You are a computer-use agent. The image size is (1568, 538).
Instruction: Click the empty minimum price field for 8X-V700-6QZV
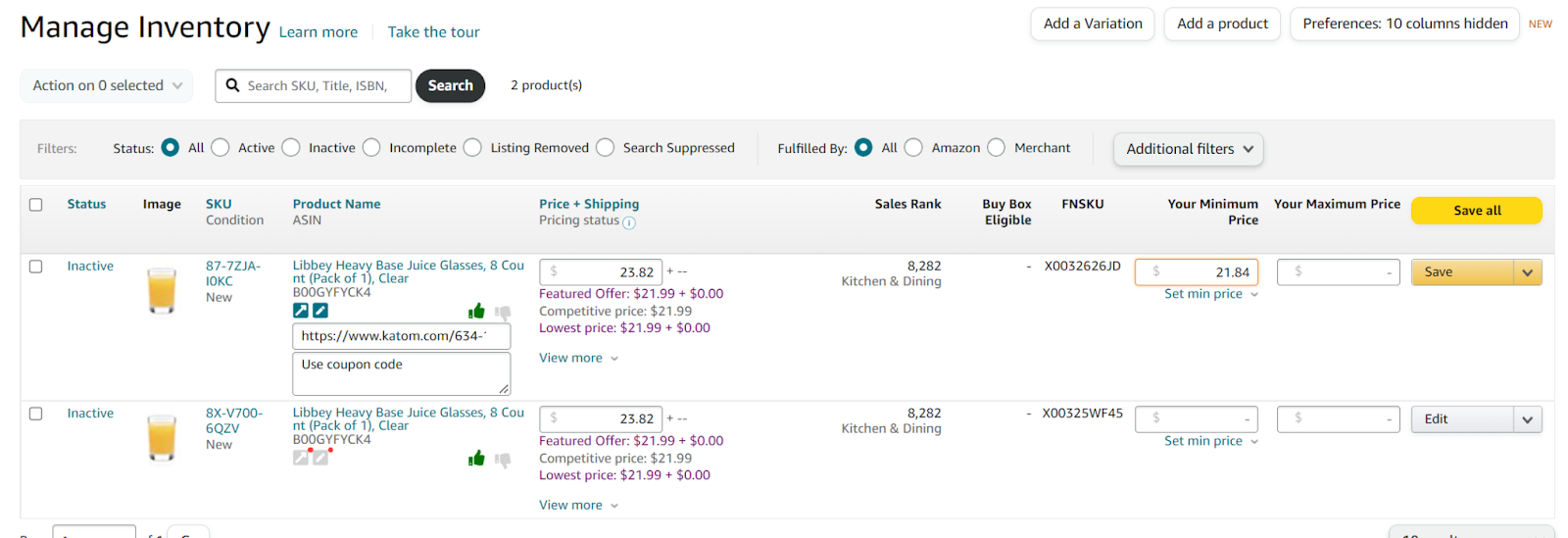coord(1197,419)
